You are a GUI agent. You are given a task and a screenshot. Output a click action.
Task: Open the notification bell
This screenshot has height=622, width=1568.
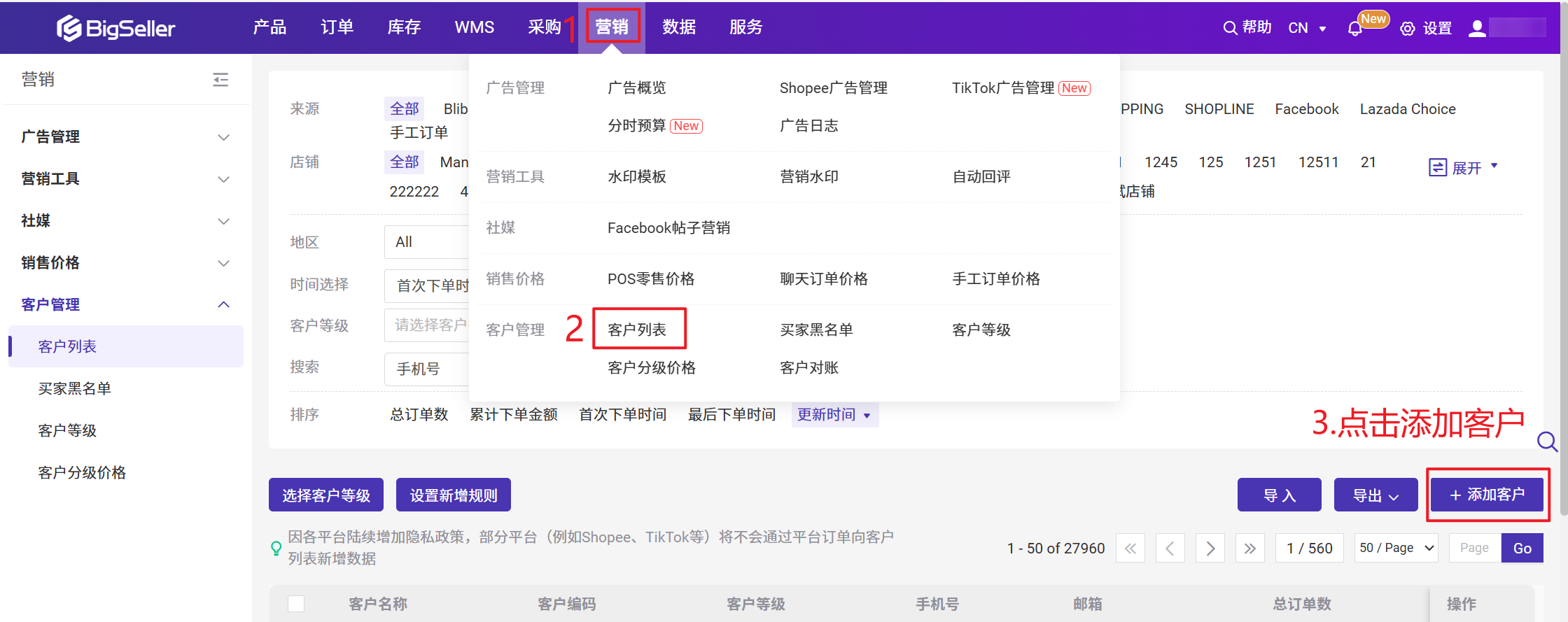coord(1354,29)
